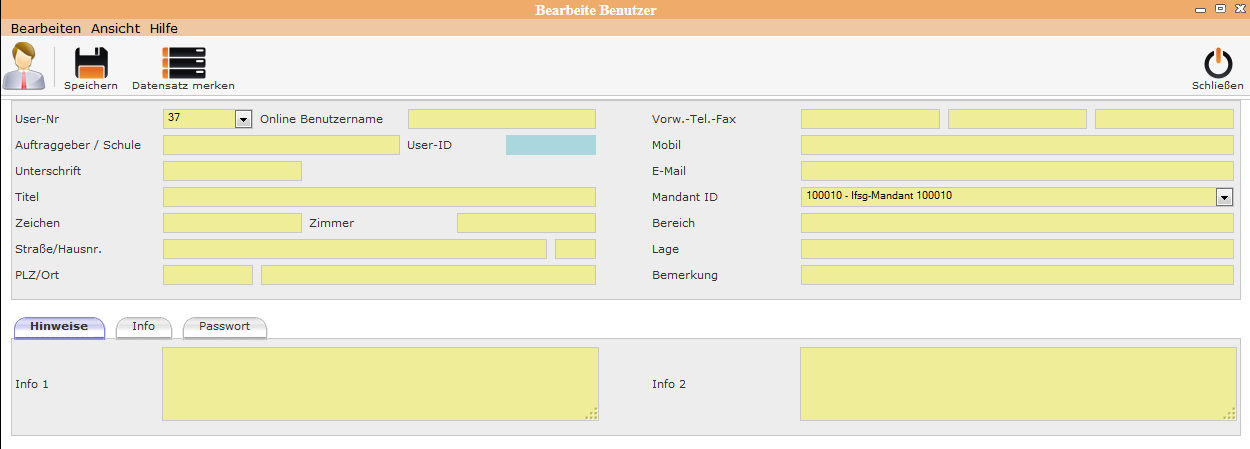The image size is (1250, 449).
Task: Switch to the Info tab
Action: pyautogui.click(x=144, y=327)
